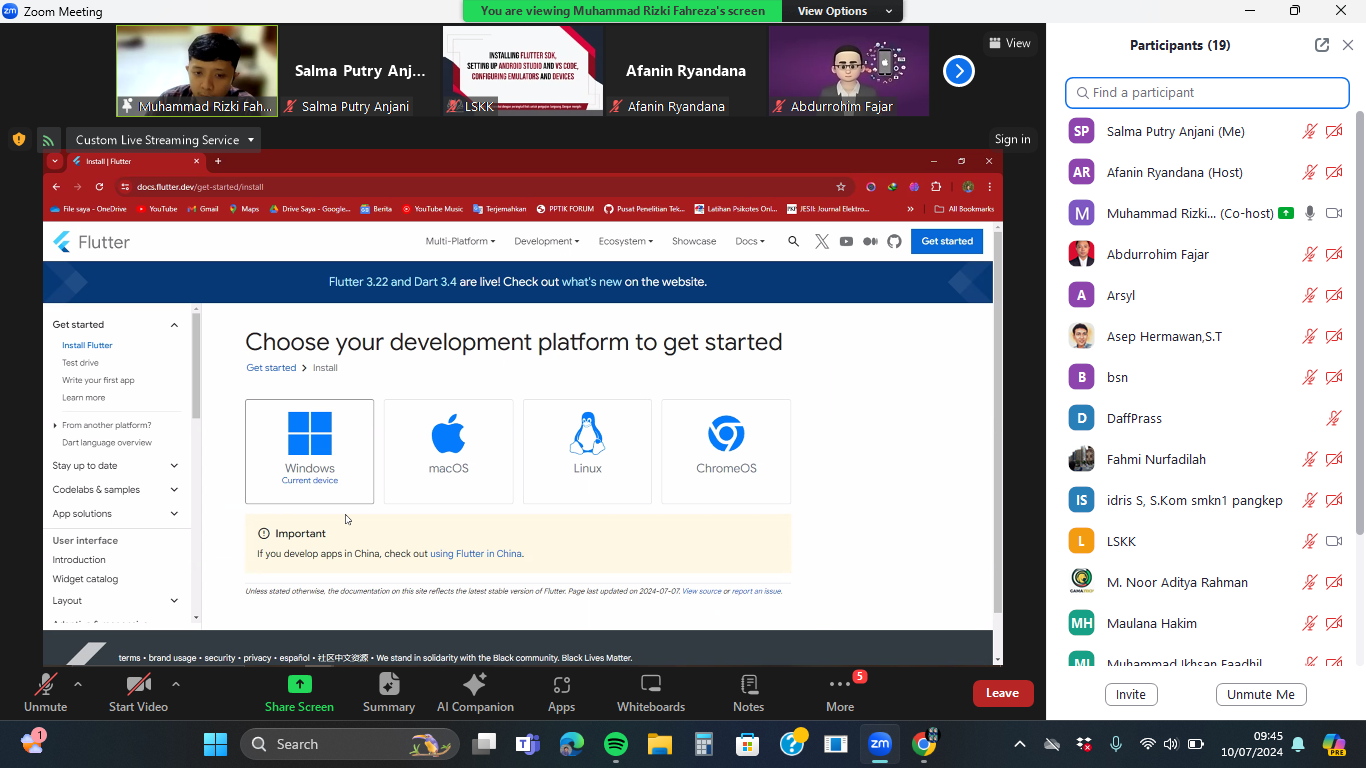1366x768 pixels.
Task: Show next video thumbnails with arrow
Action: click(x=958, y=71)
